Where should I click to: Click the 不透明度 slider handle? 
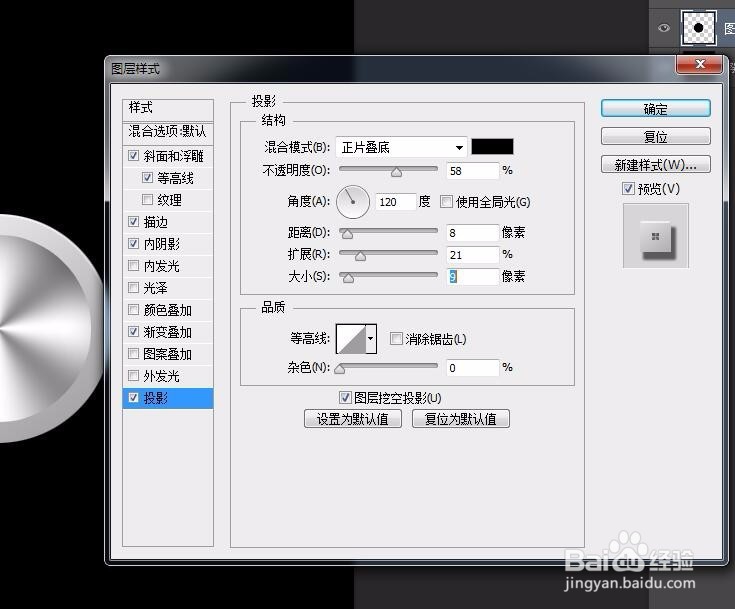(397, 172)
